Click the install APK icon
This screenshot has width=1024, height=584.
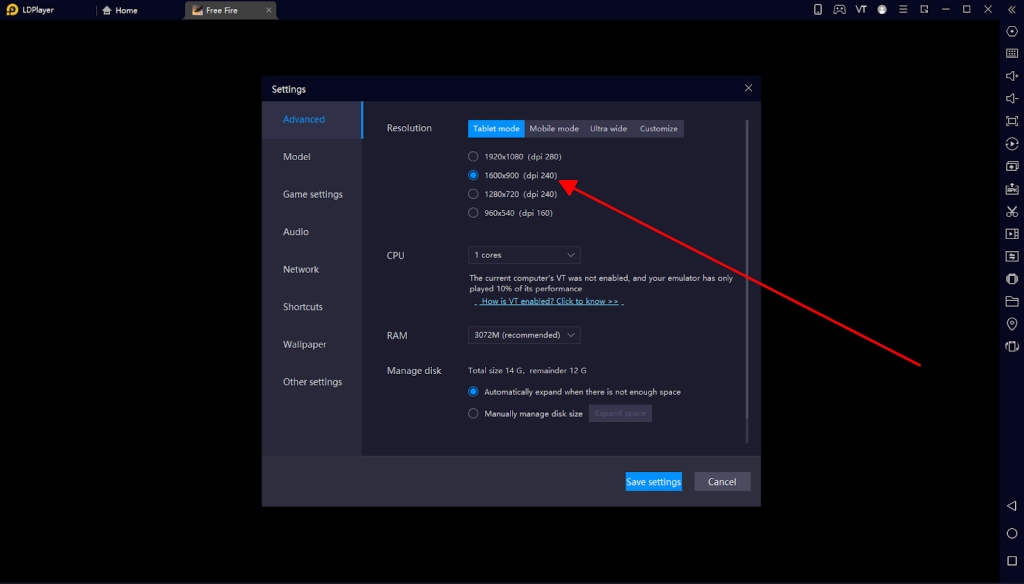1012,189
